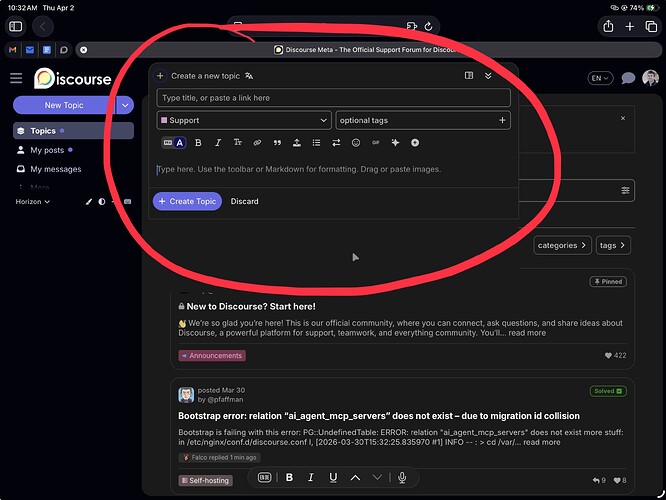Open a new Safari tab with plus icon
666x500 pixels.
[x=629, y=26]
